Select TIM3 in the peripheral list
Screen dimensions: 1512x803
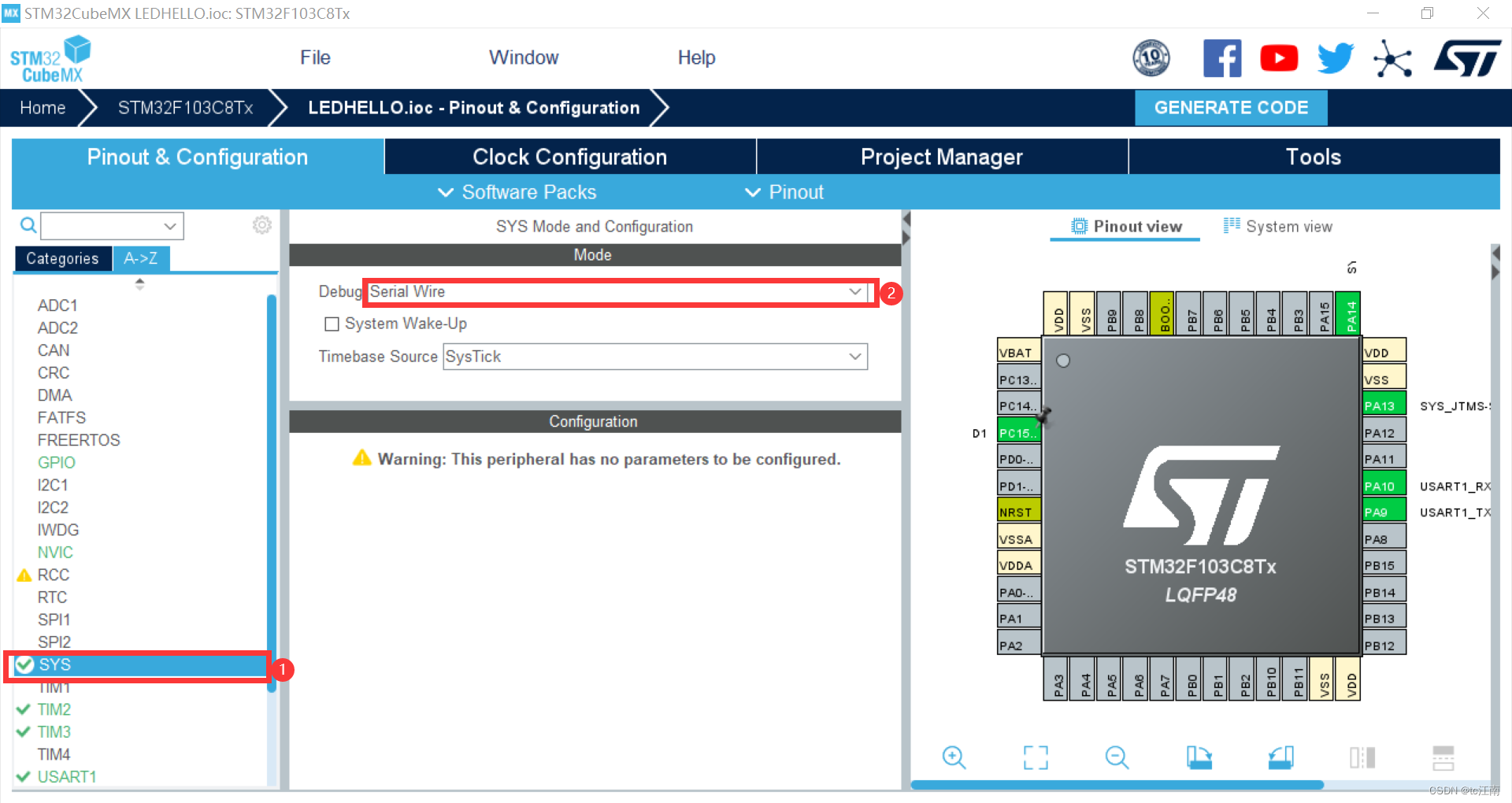[x=54, y=731]
